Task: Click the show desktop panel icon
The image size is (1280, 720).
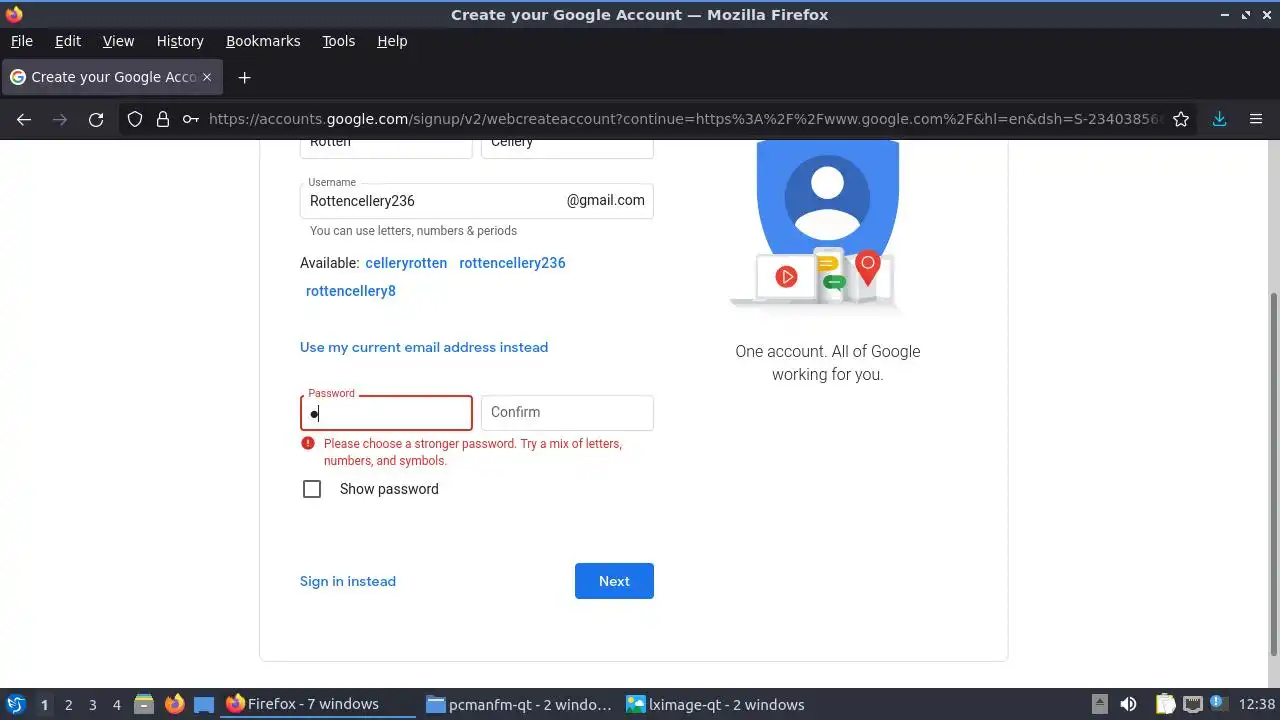Action: pyautogui.click(x=204, y=704)
